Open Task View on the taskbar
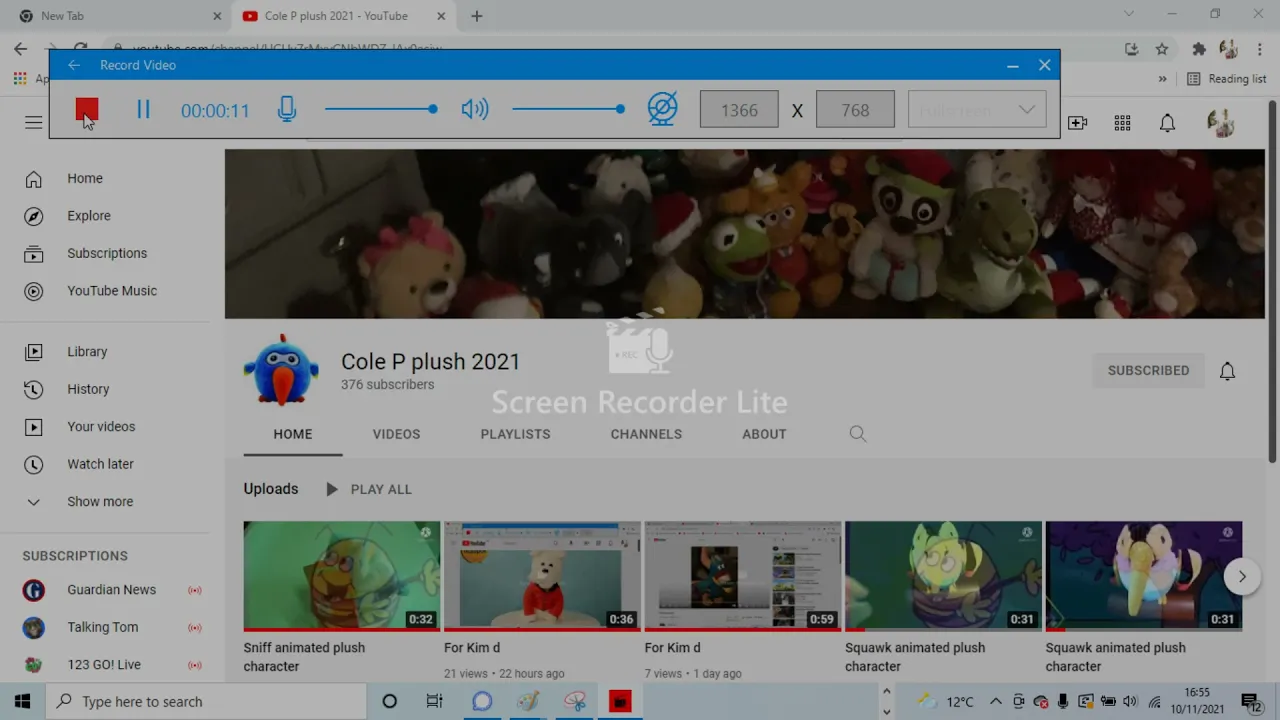 434,702
